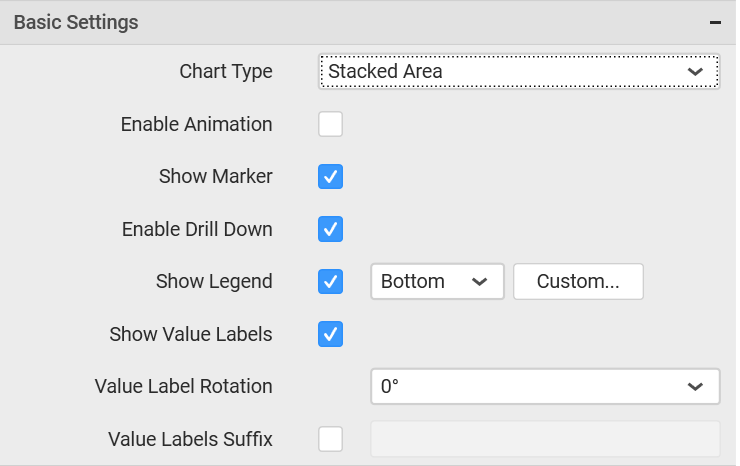This screenshot has height=466, width=740.
Task: Open the Custom... legend button
Action: tap(578, 281)
